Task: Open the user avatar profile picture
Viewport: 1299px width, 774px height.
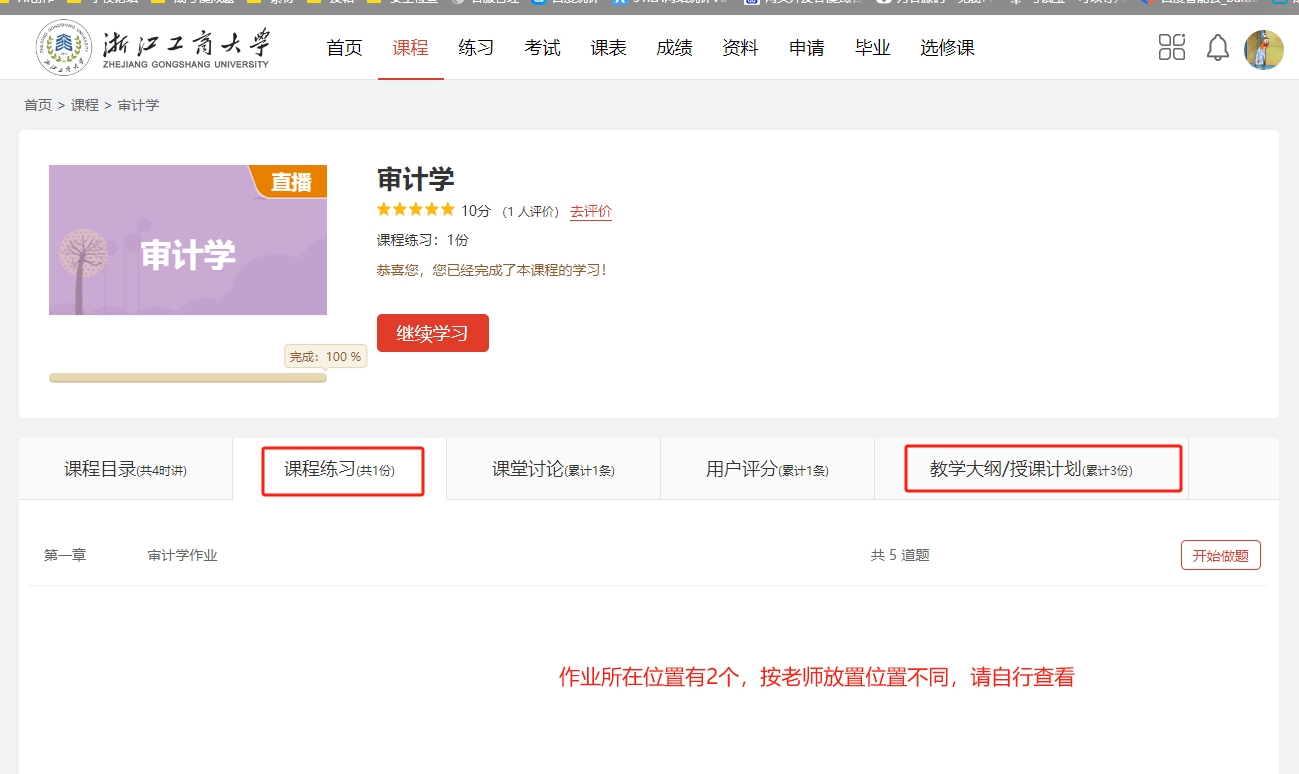Action: click(x=1263, y=49)
